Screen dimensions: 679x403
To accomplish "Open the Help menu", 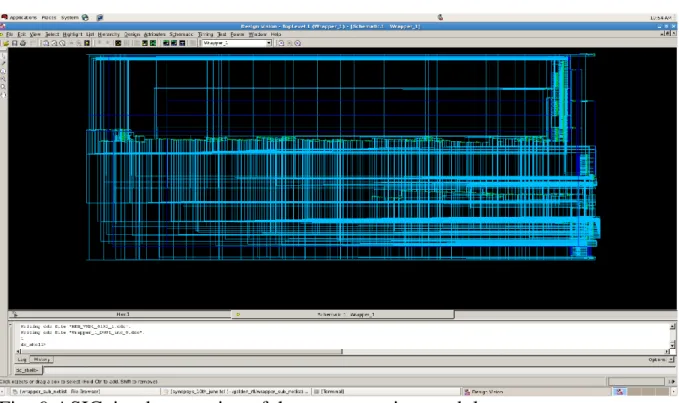I will coord(276,34).
